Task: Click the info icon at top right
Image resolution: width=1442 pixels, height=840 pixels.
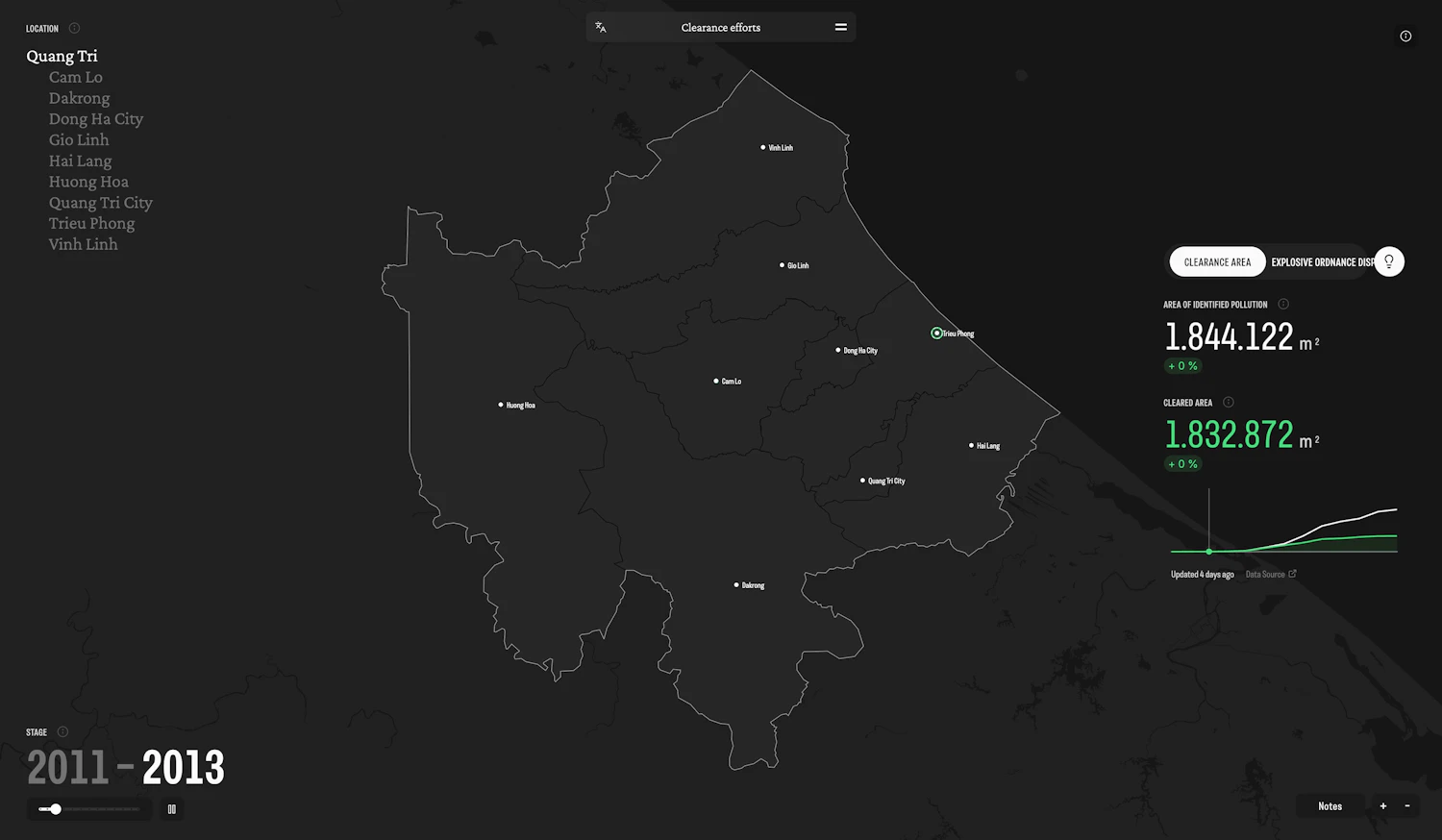Action: point(1405,37)
